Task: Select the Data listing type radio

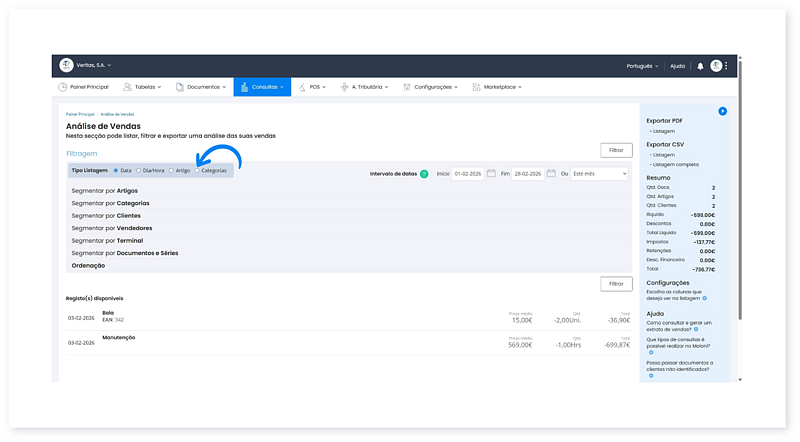Action: [116, 171]
